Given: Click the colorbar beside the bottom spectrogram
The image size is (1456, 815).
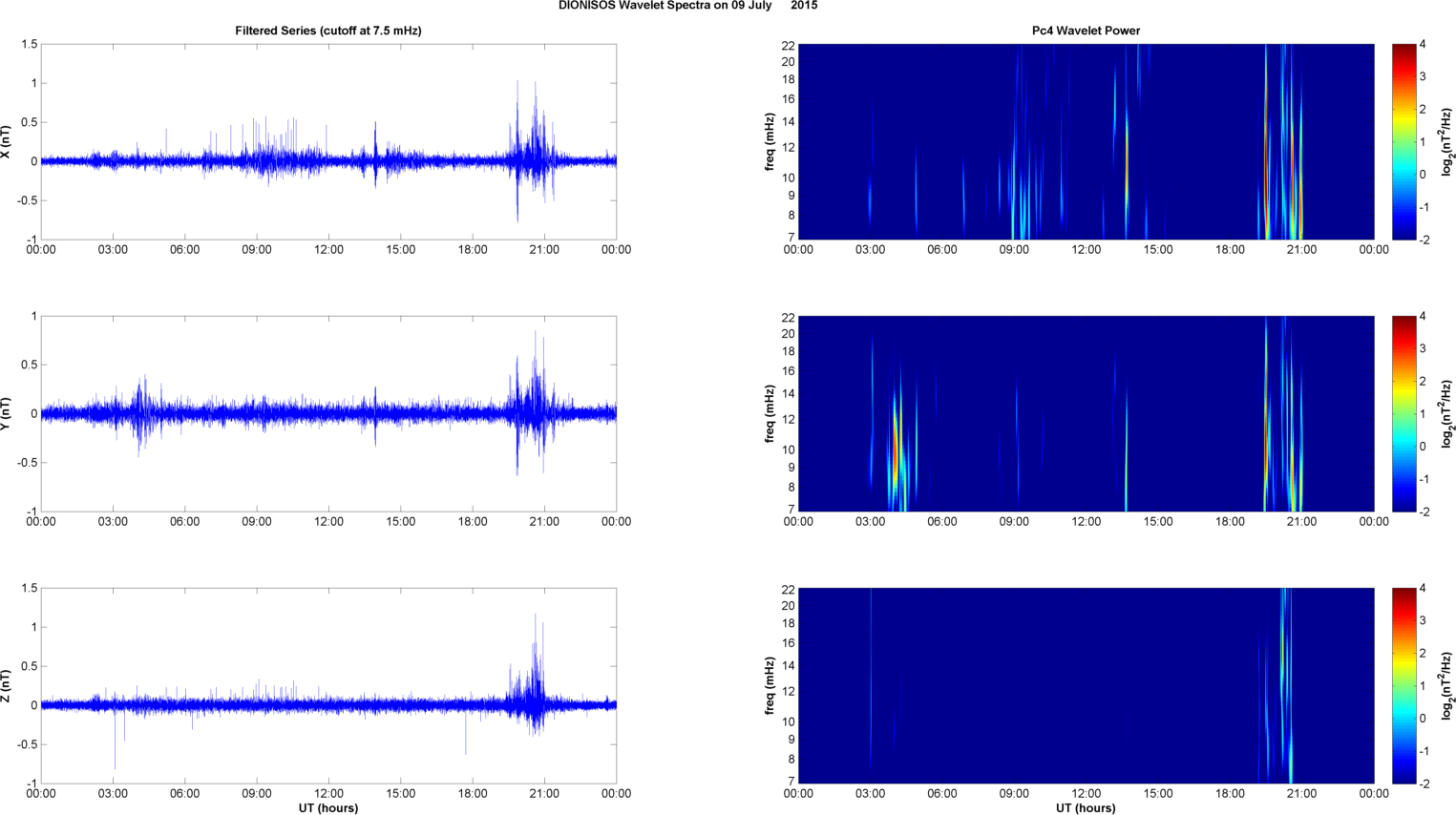Looking at the screenshot, I should [1403, 686].
